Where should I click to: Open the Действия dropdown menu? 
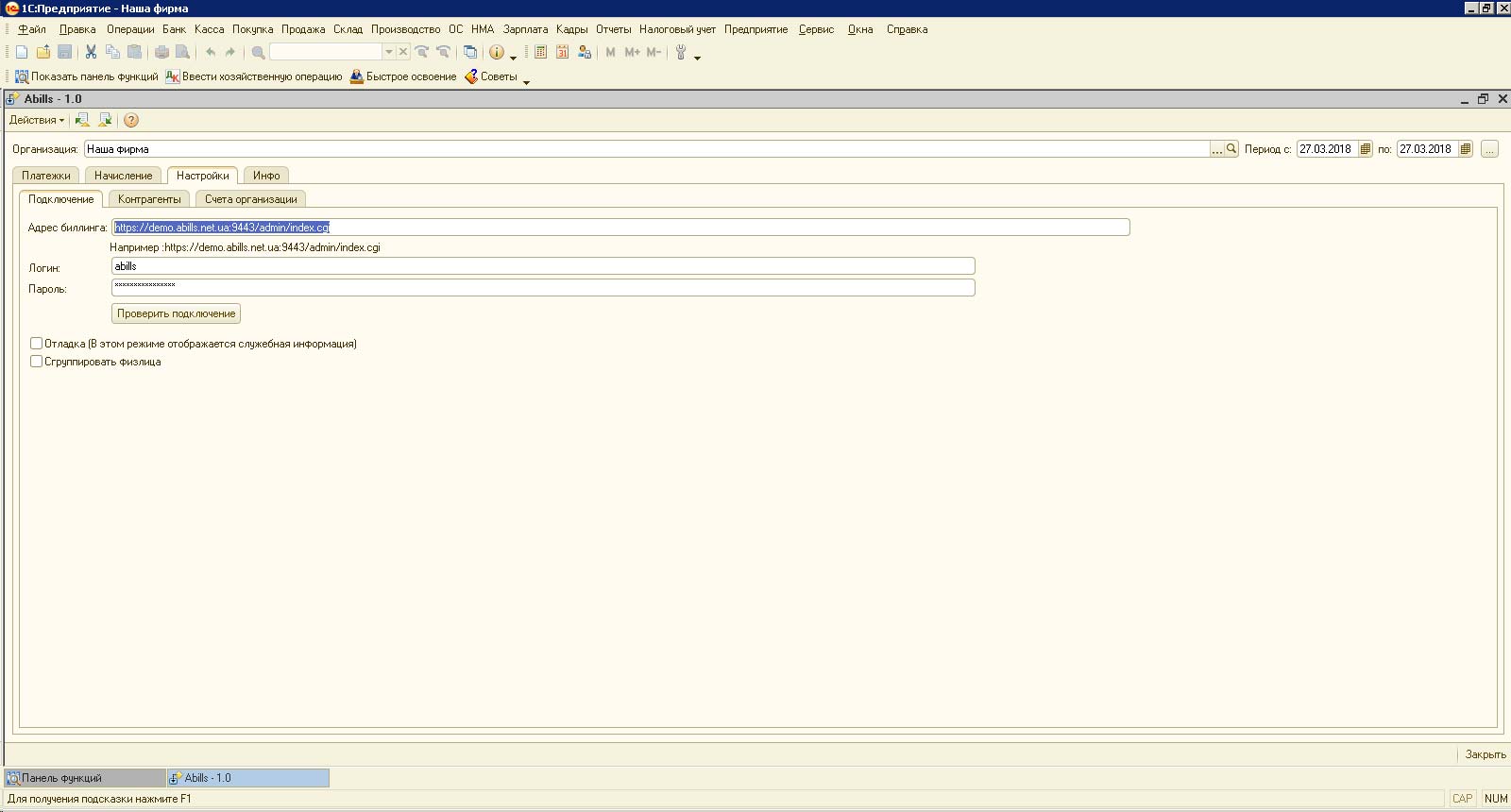coord(37,120)
